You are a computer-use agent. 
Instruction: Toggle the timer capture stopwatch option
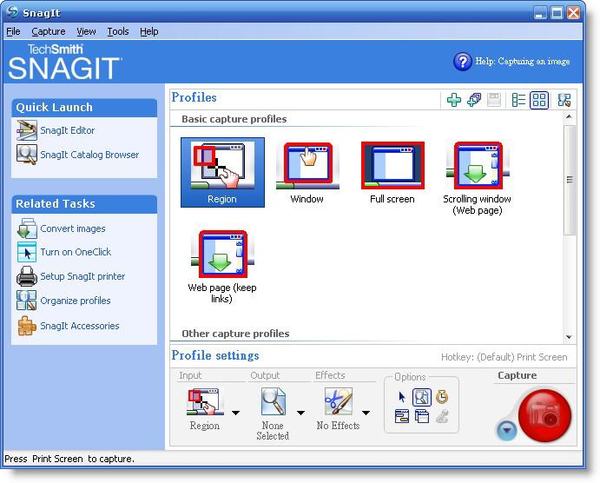pyautogui.click(x=442, y=397)
